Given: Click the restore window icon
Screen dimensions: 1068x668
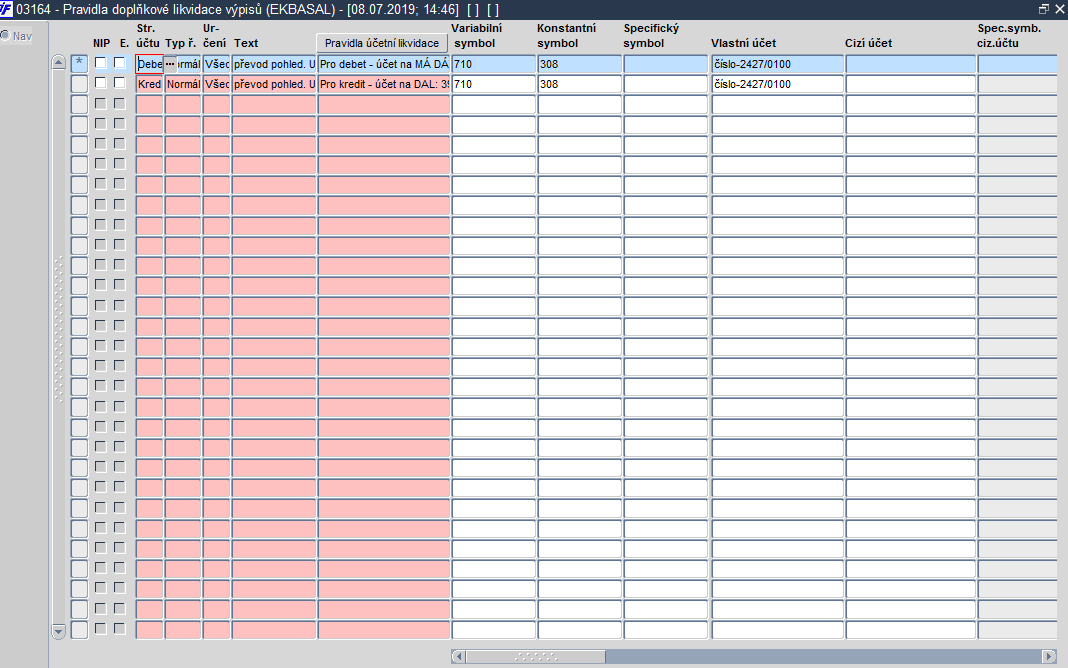Looking at the screenshot, I should pyautogui.click(x=1043, y=9).
